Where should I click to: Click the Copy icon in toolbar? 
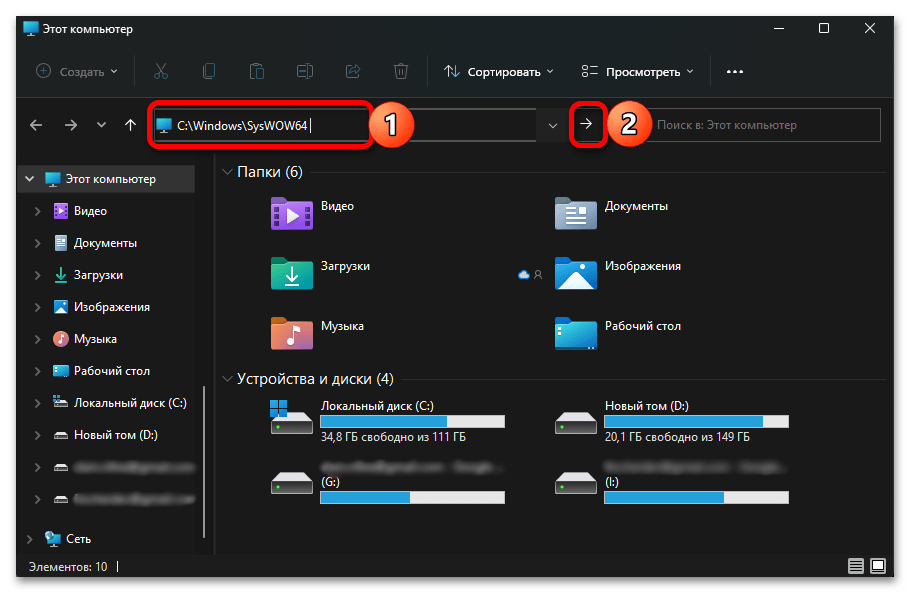point(209,71)
